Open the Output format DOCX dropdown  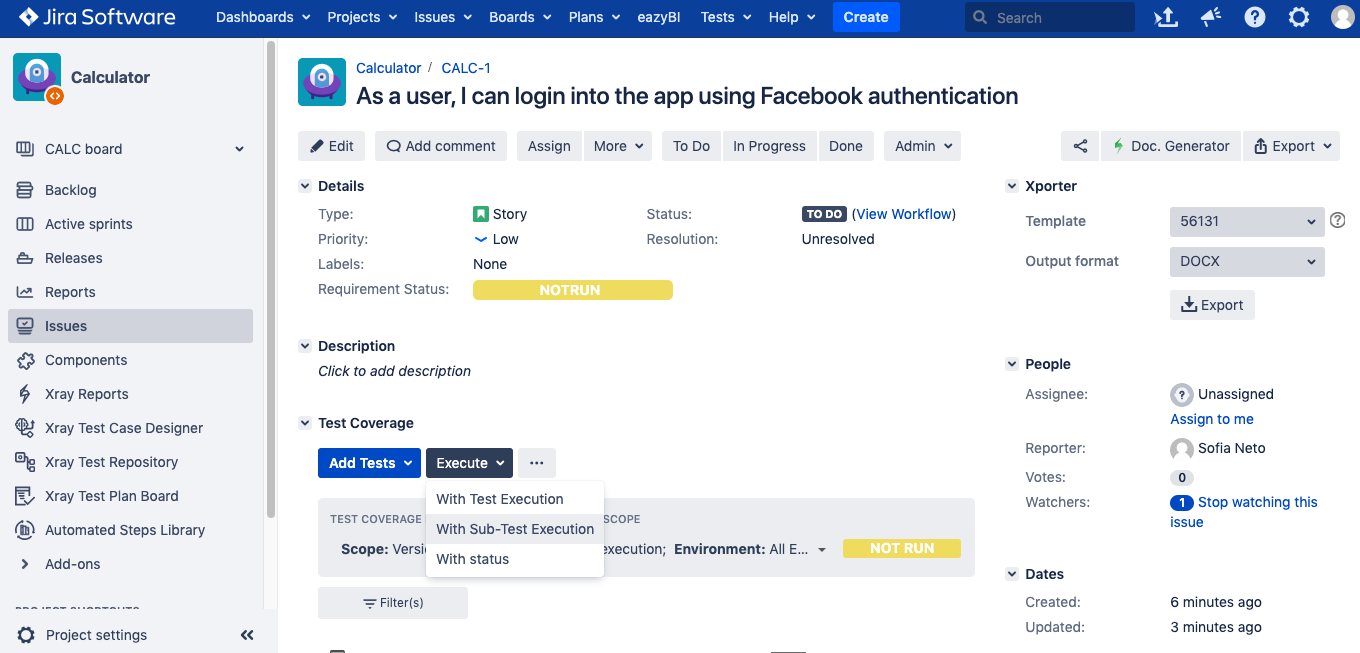(x=1247, y=261)
